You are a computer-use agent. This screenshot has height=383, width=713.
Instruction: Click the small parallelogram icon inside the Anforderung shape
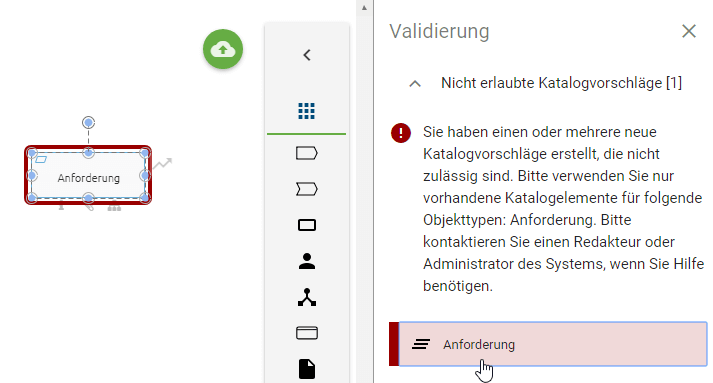click(x=41, y=159)
